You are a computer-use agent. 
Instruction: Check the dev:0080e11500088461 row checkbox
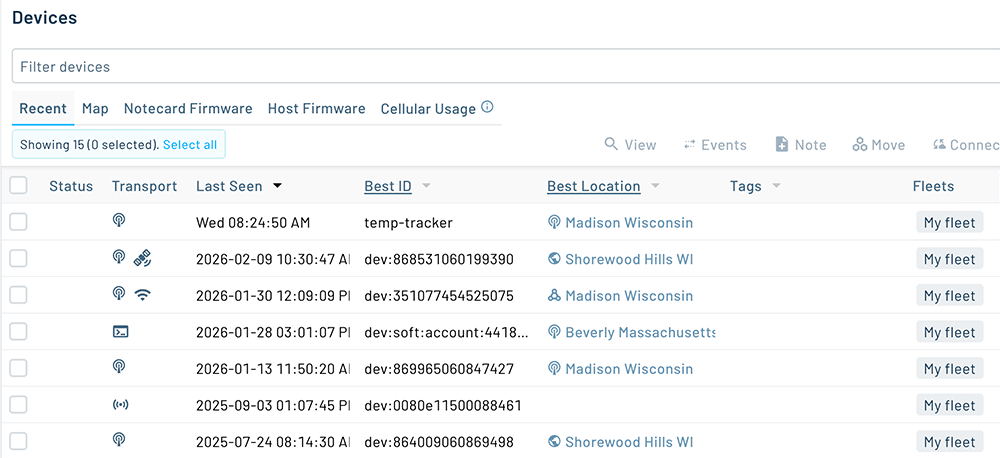tap(18, 404)
